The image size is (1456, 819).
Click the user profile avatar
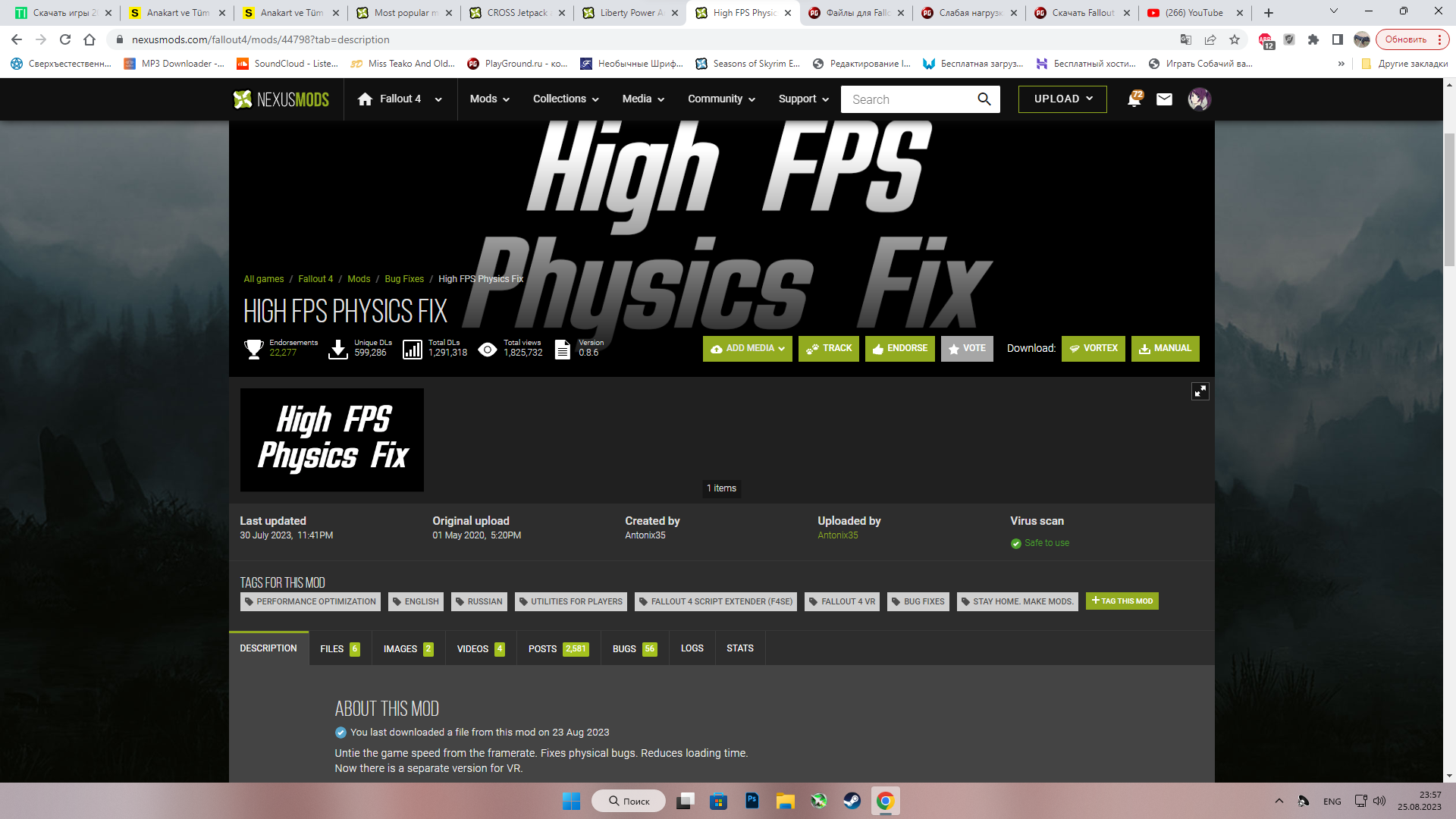(1199, 99)
